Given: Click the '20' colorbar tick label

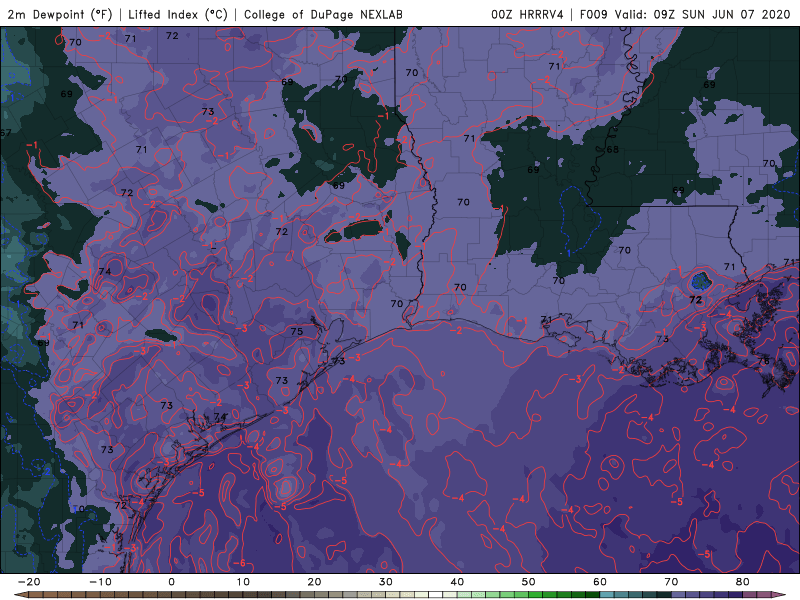Looking at the screenshot, I should pyautogui.click(x=314, y=582).
